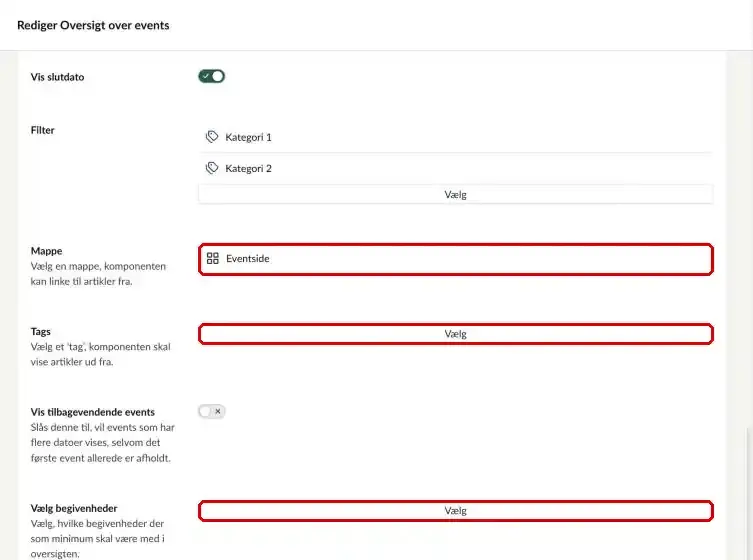753x560 pixels.
Task: Click the Vis slutdato label
Action: pyautogui.click(x=57, y=77)
